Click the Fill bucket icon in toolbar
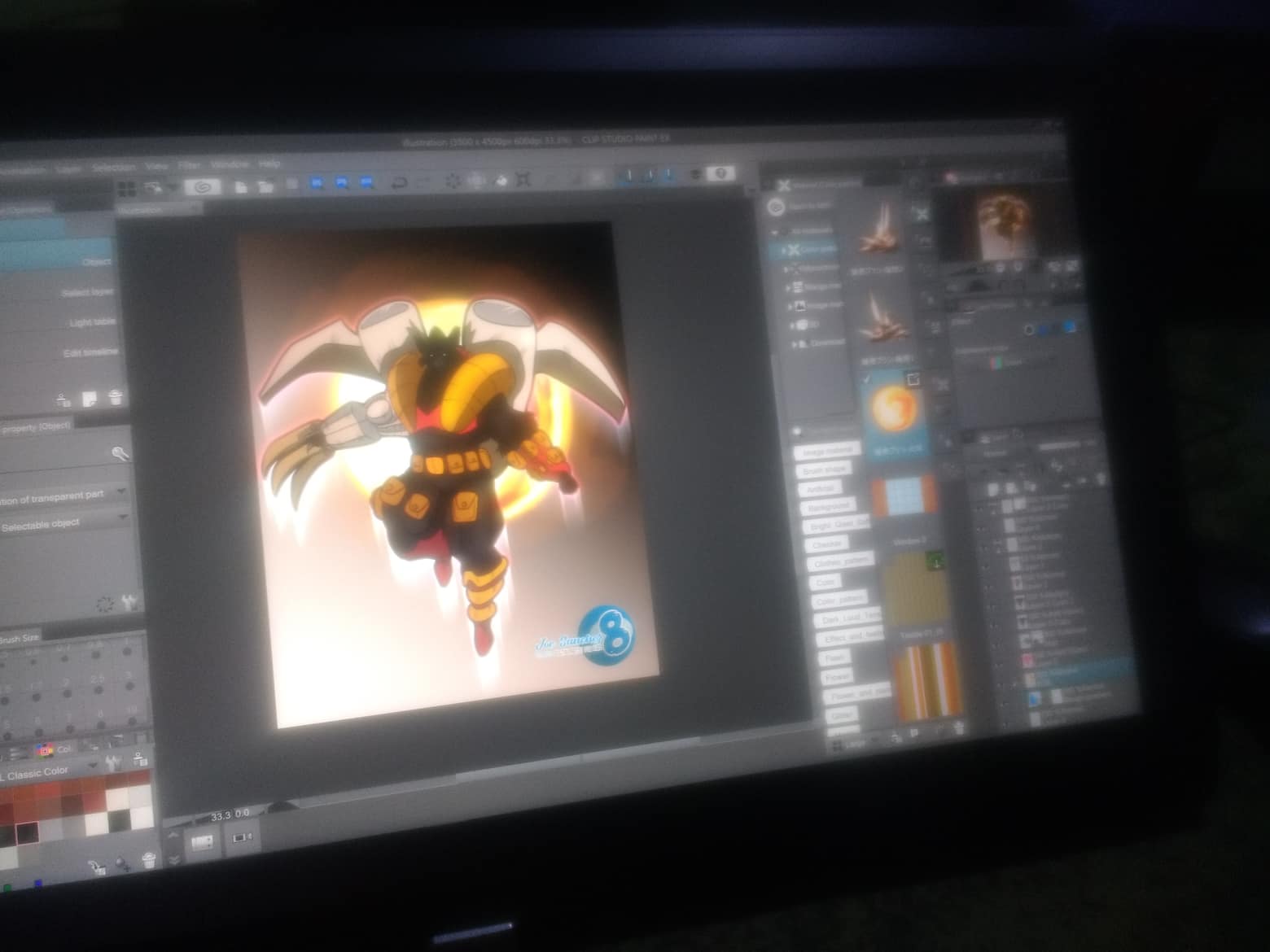Screen dimensions: 1270x952 point(501,180)
